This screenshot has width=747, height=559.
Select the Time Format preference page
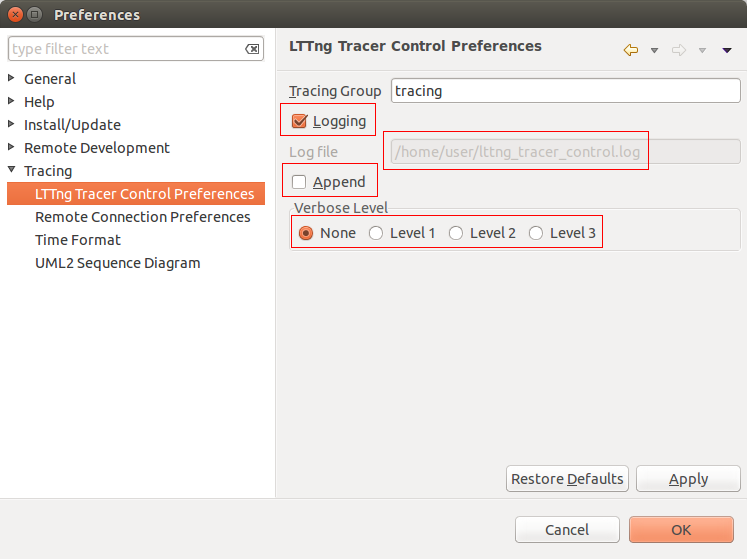tap(78, 240)
